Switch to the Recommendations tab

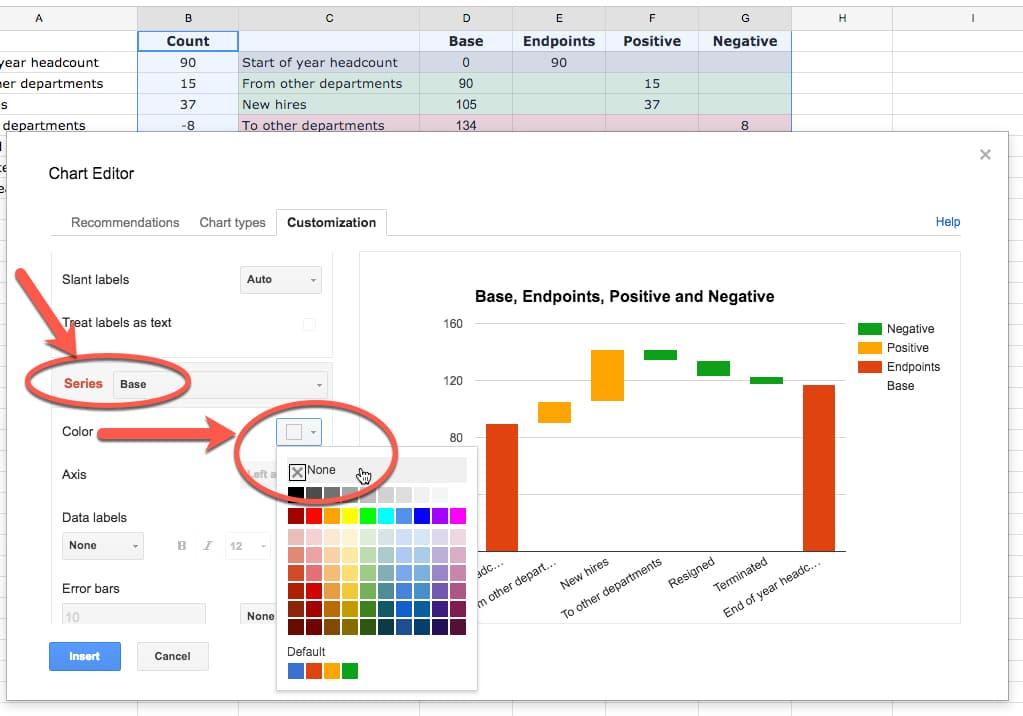[124, 222]
